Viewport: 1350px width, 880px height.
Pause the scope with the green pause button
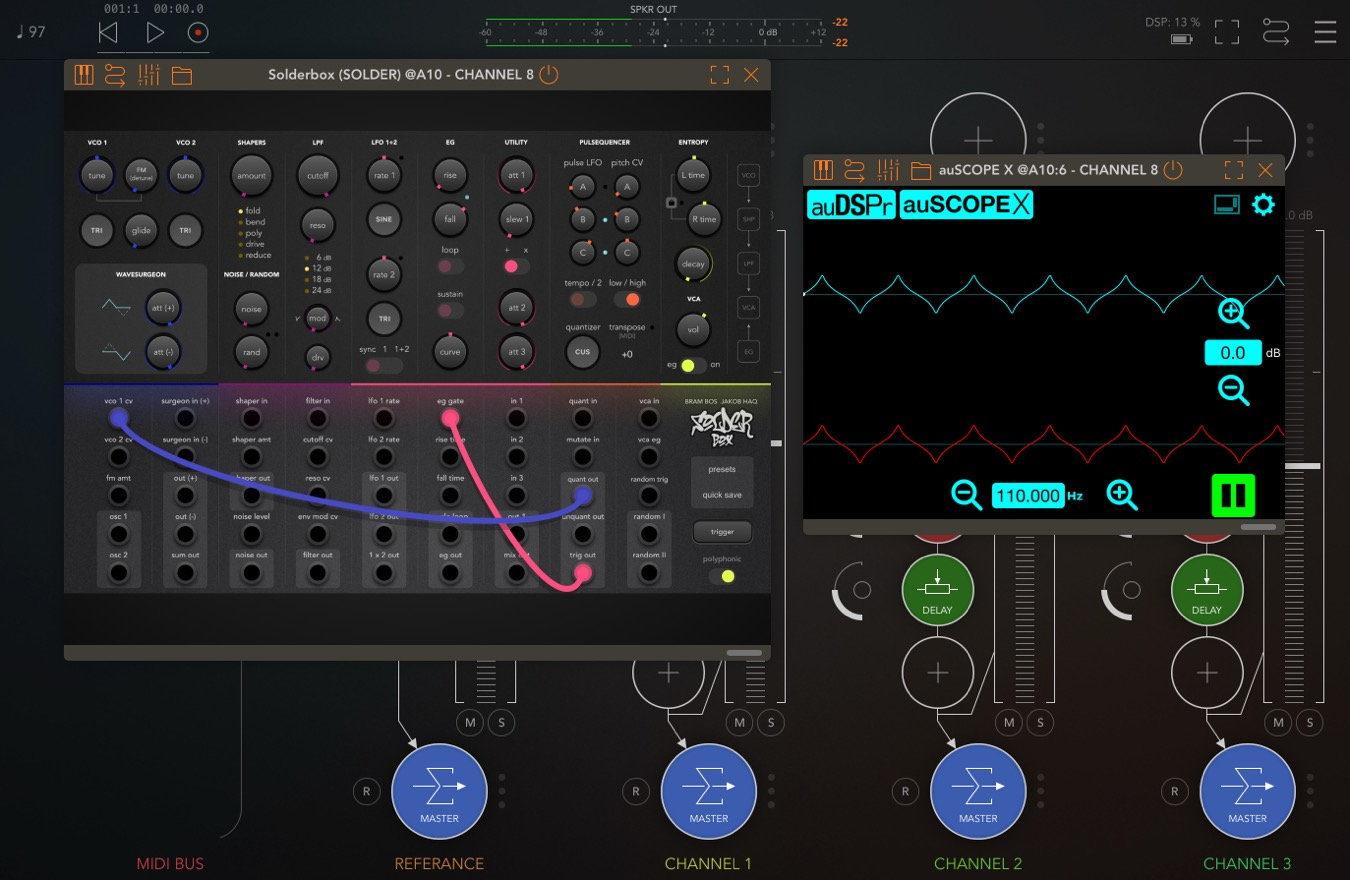pyautogui.click(x=1233, y=495)
